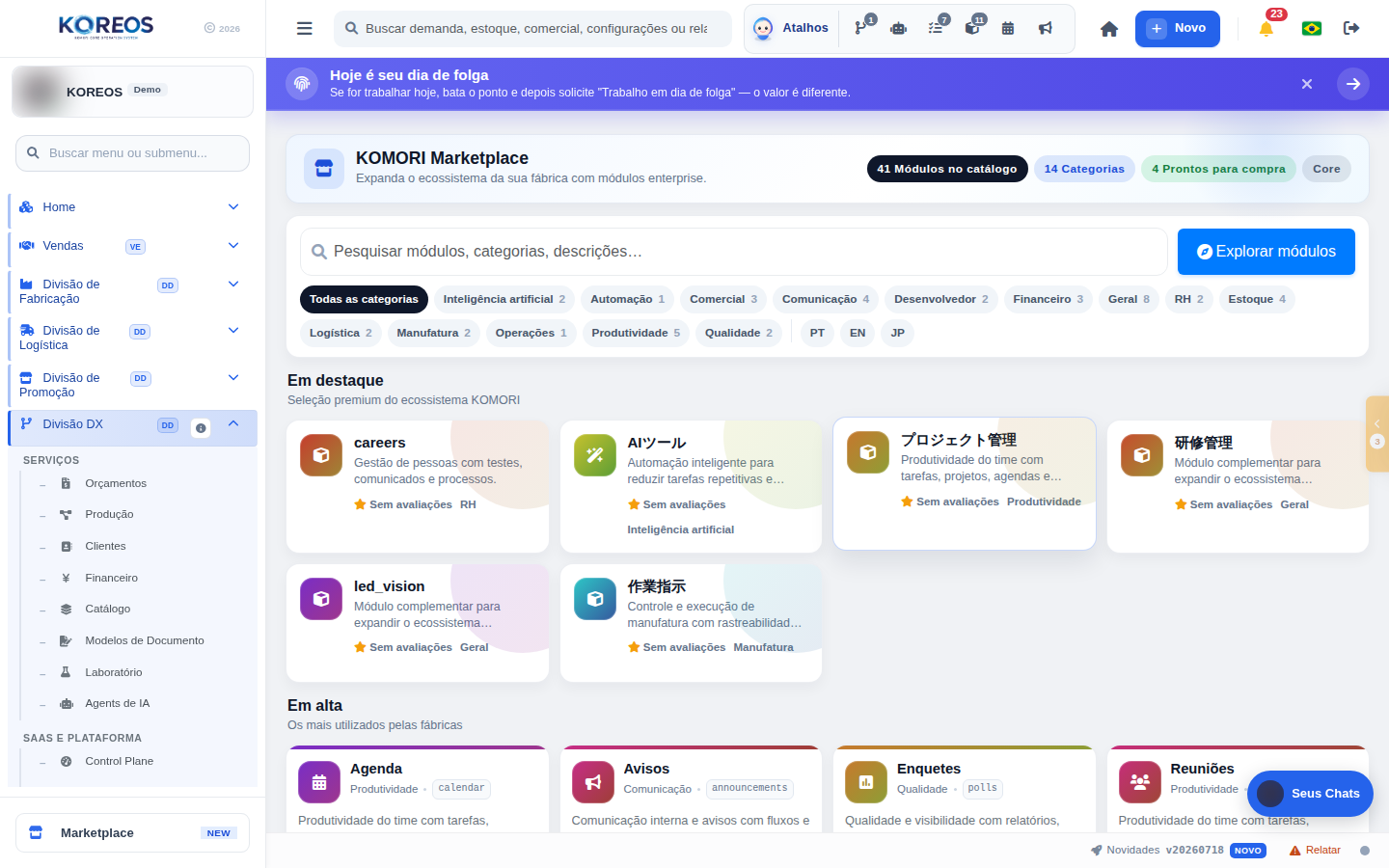Change language via Brazil flag icon
Viewport: 1389px width, 868px height.
pyautogui.click(x=1312, y=28)
